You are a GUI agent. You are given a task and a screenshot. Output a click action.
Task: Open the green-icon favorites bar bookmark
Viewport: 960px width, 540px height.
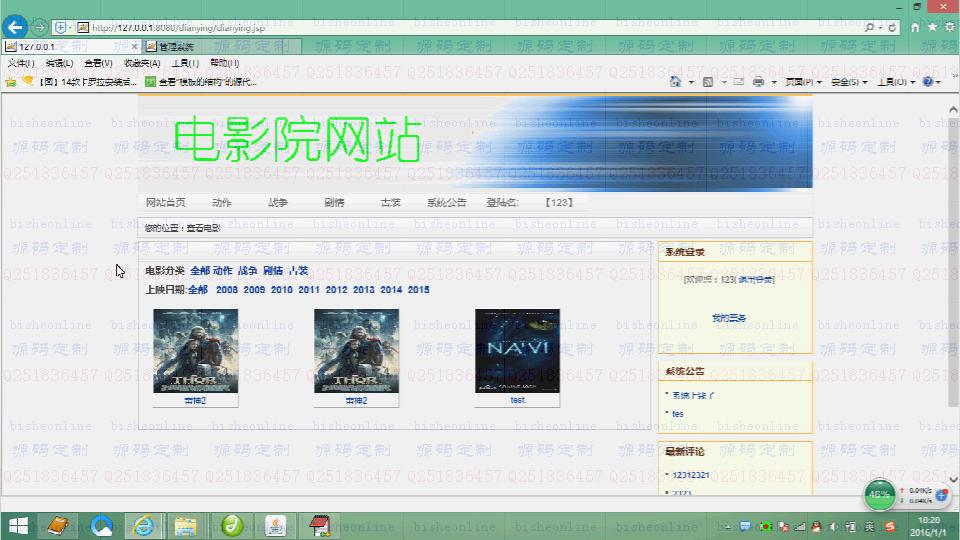[201, 81]
